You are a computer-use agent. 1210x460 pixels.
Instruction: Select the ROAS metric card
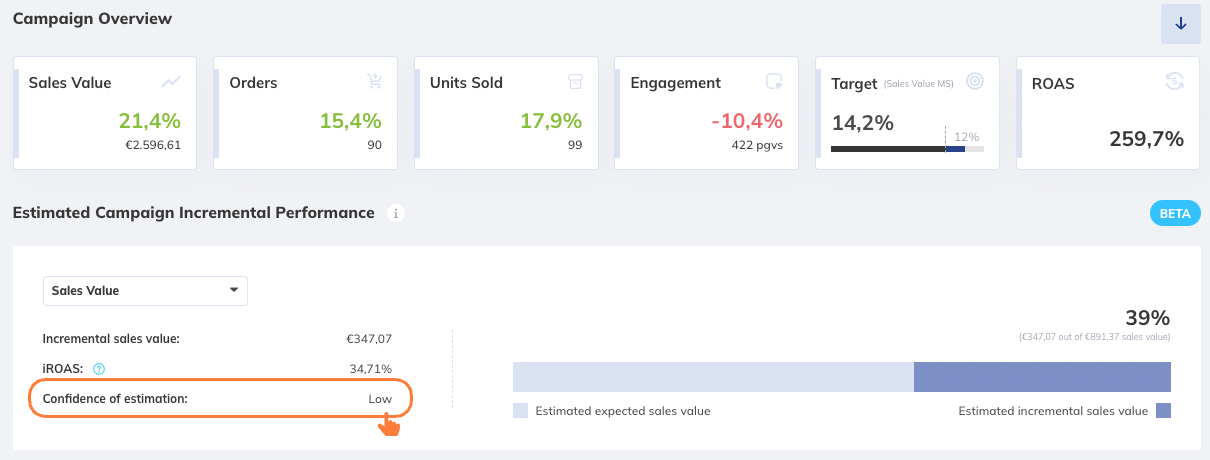point(1108,113)
